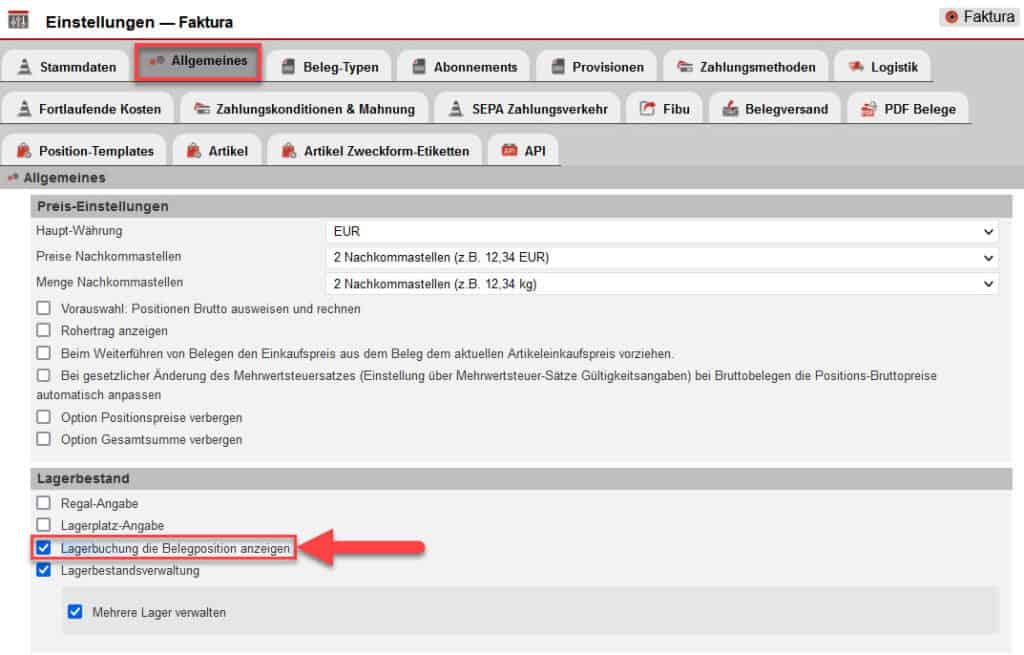Switch to the Abonnements tab
This screenshot has height=655, width=1024.
[x=463, y=67]
